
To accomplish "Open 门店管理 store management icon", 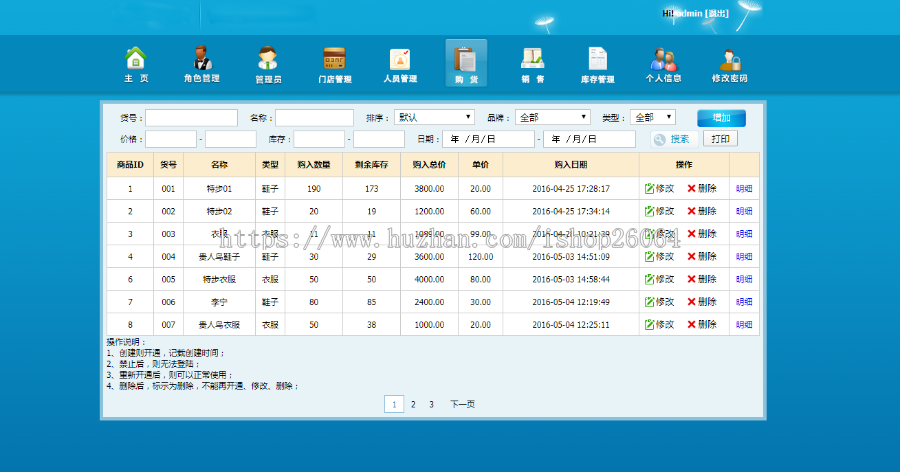I will 335,64.
